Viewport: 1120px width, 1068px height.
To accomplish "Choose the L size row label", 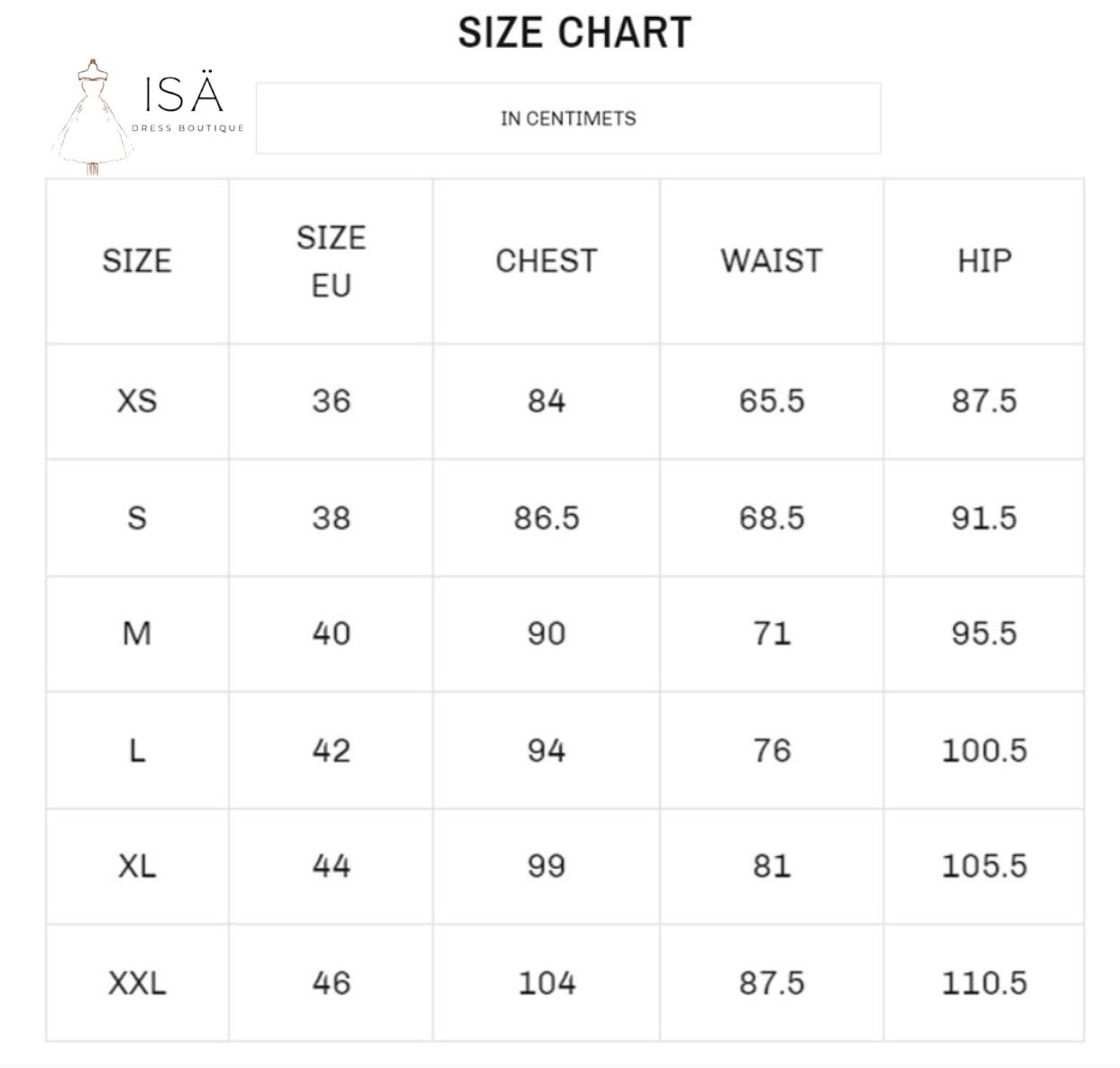I will click(x=137, y=750).
